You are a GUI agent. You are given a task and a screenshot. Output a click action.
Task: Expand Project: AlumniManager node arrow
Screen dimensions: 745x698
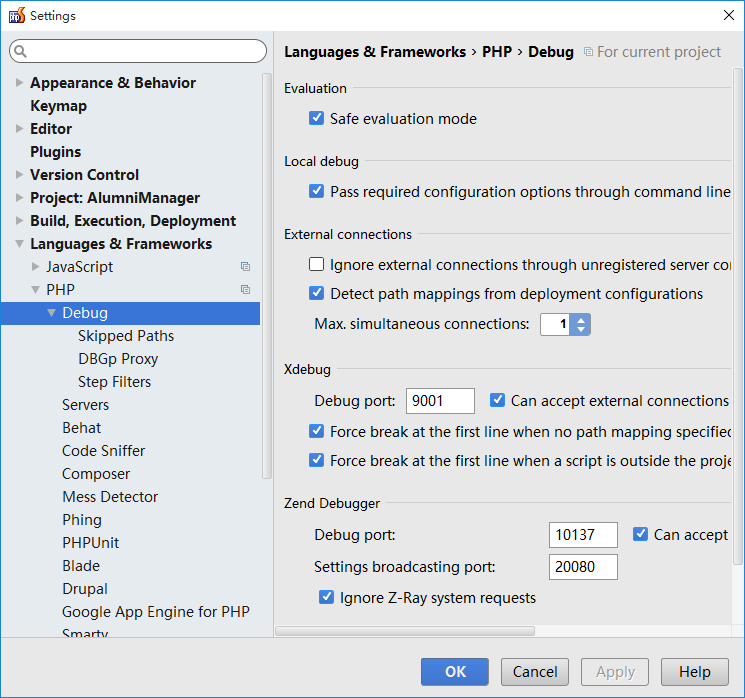pyautogui.click(x=19, y=198)
